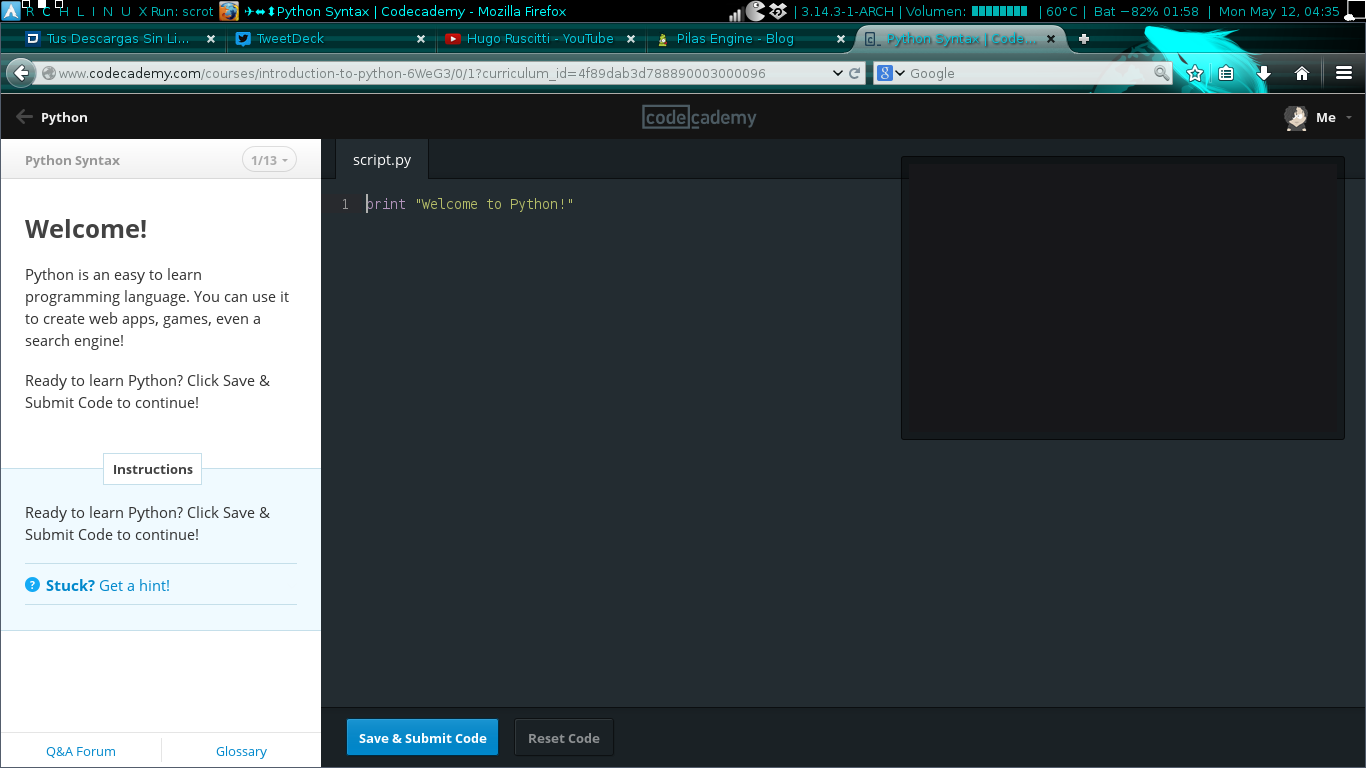1366x768 pixels.
Task: Close the Pilas Engine Blog tab
Action: 841,39
